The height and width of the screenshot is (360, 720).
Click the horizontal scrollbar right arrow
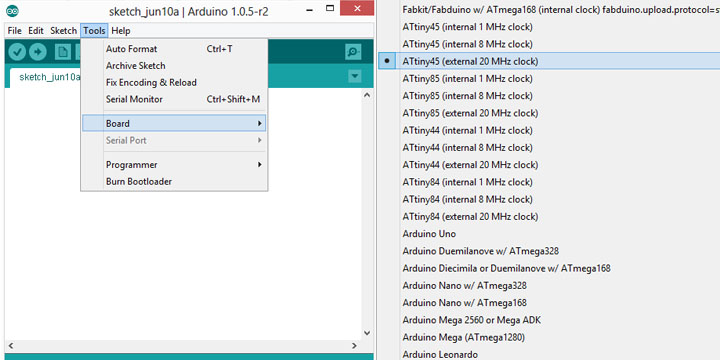[x=354, y=345]
